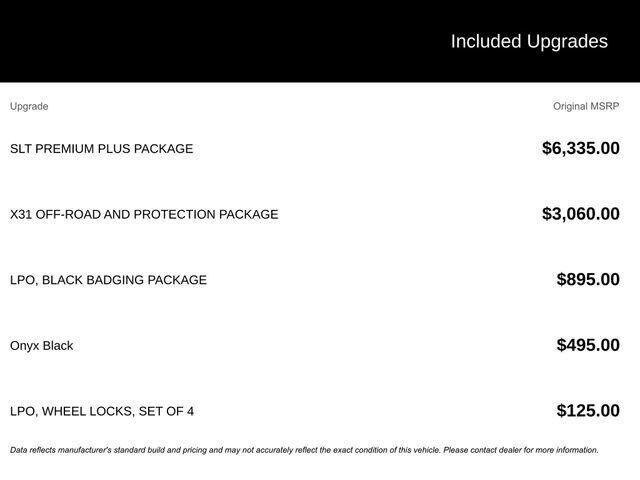Click the "X31" code in the off-road row

[21, 214]
